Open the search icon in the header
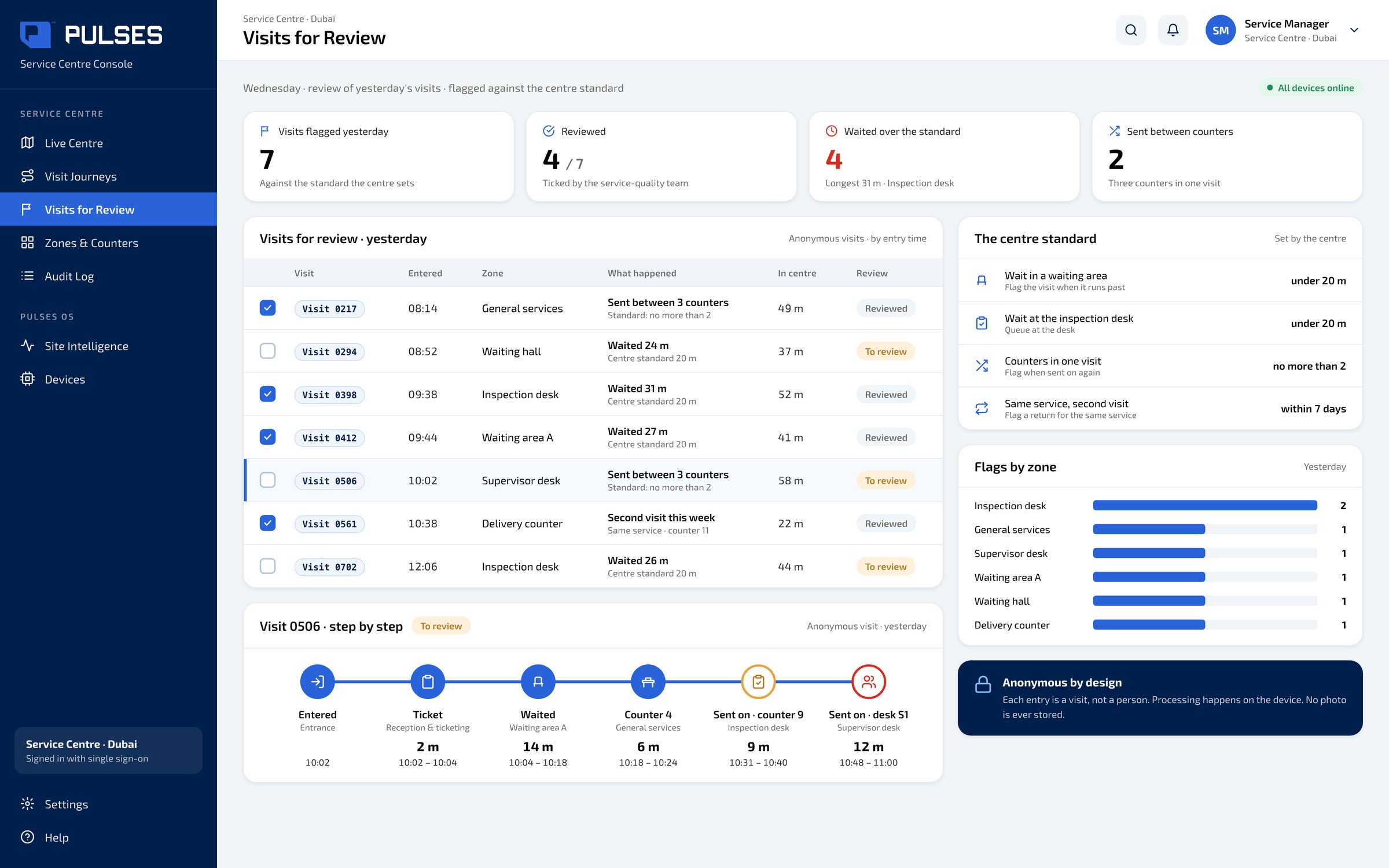Image resolution: width=1389 pixels, height=868 pixels. pos(1130,30)
